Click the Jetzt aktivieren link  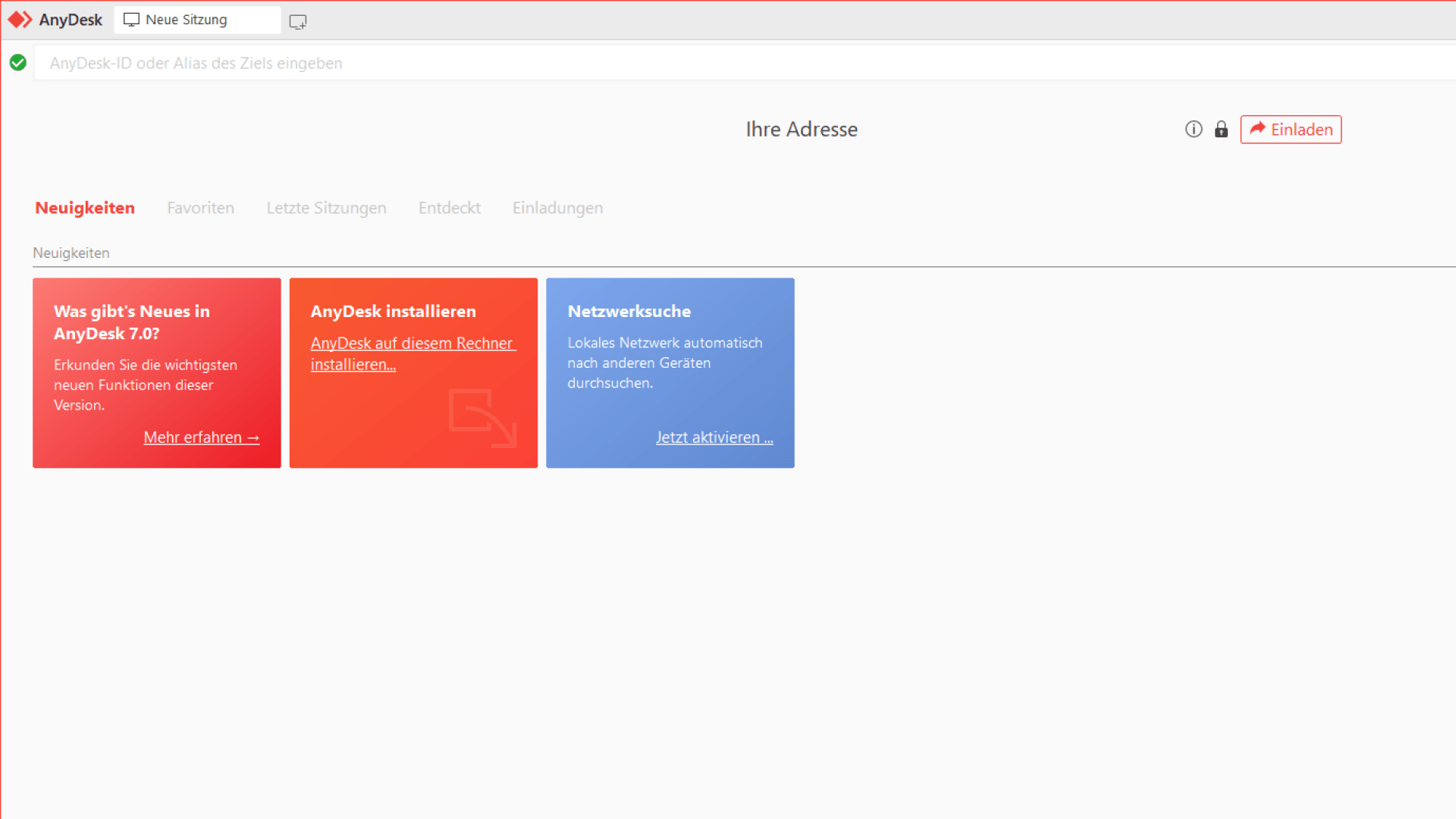click(x=714, y=438)
